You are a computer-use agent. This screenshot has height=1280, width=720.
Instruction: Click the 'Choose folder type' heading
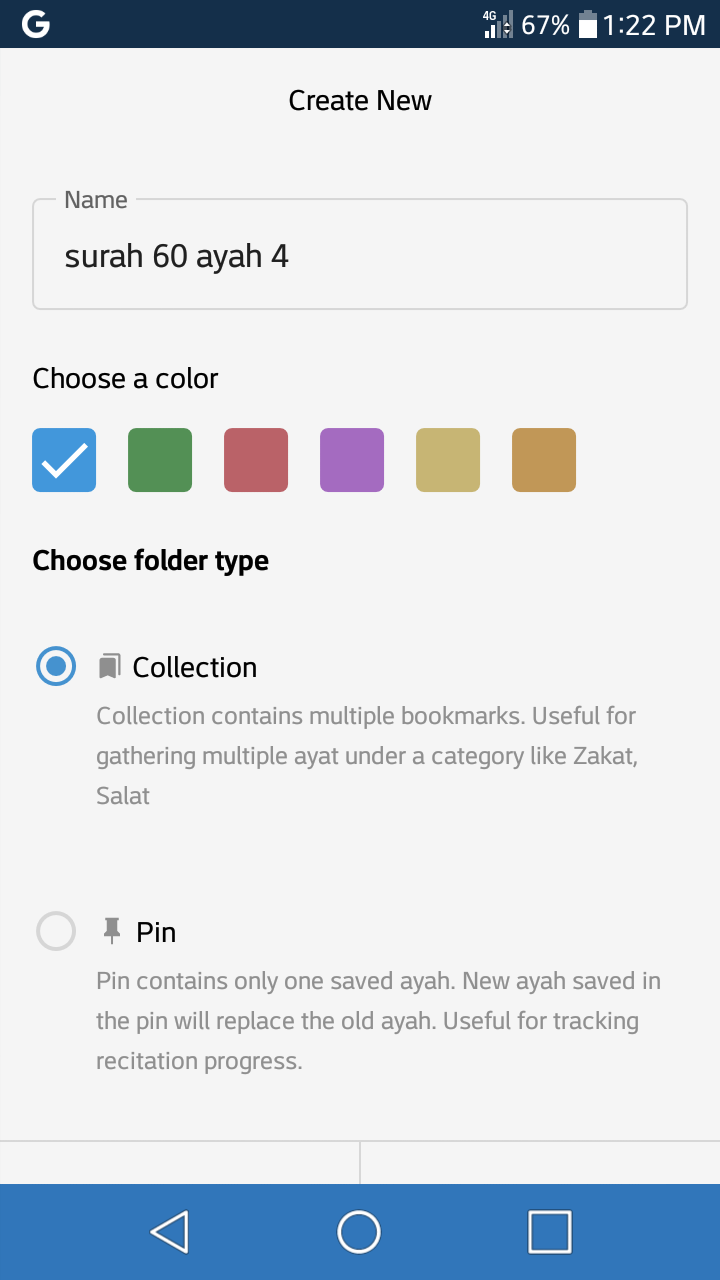(150, 560)
